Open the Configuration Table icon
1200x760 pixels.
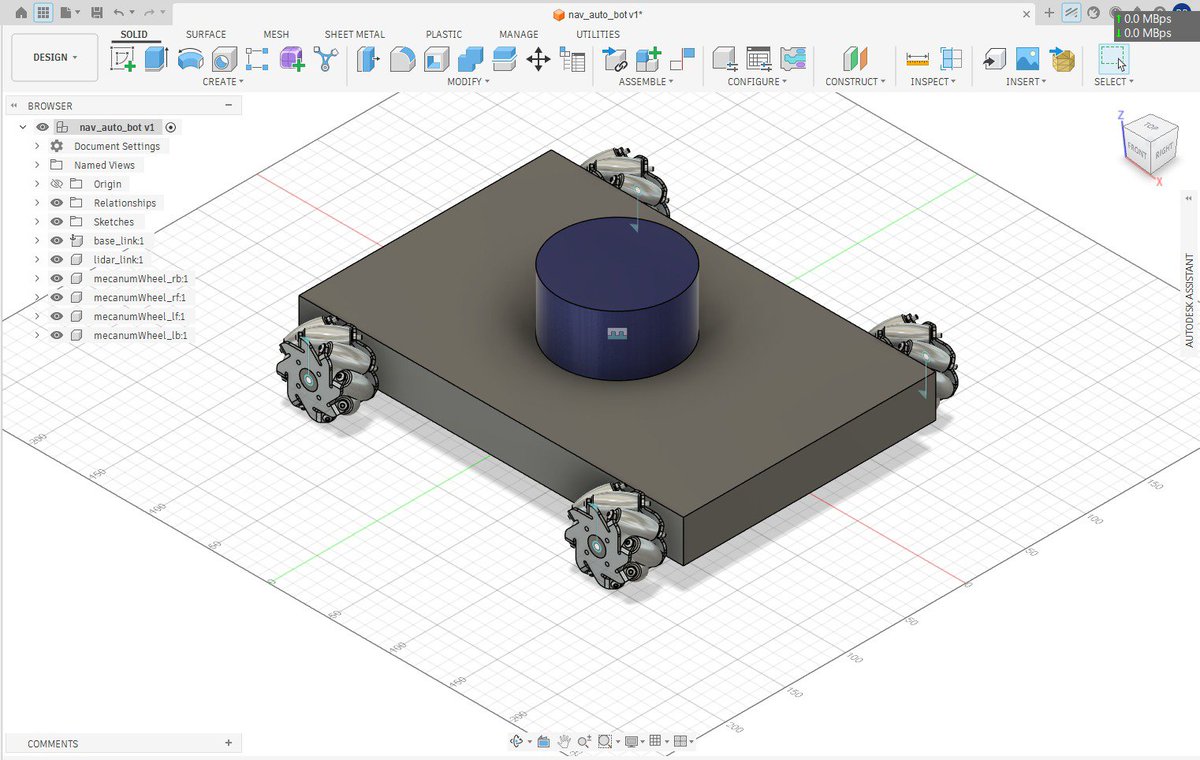pyautogui.click(x=759, y=59)
